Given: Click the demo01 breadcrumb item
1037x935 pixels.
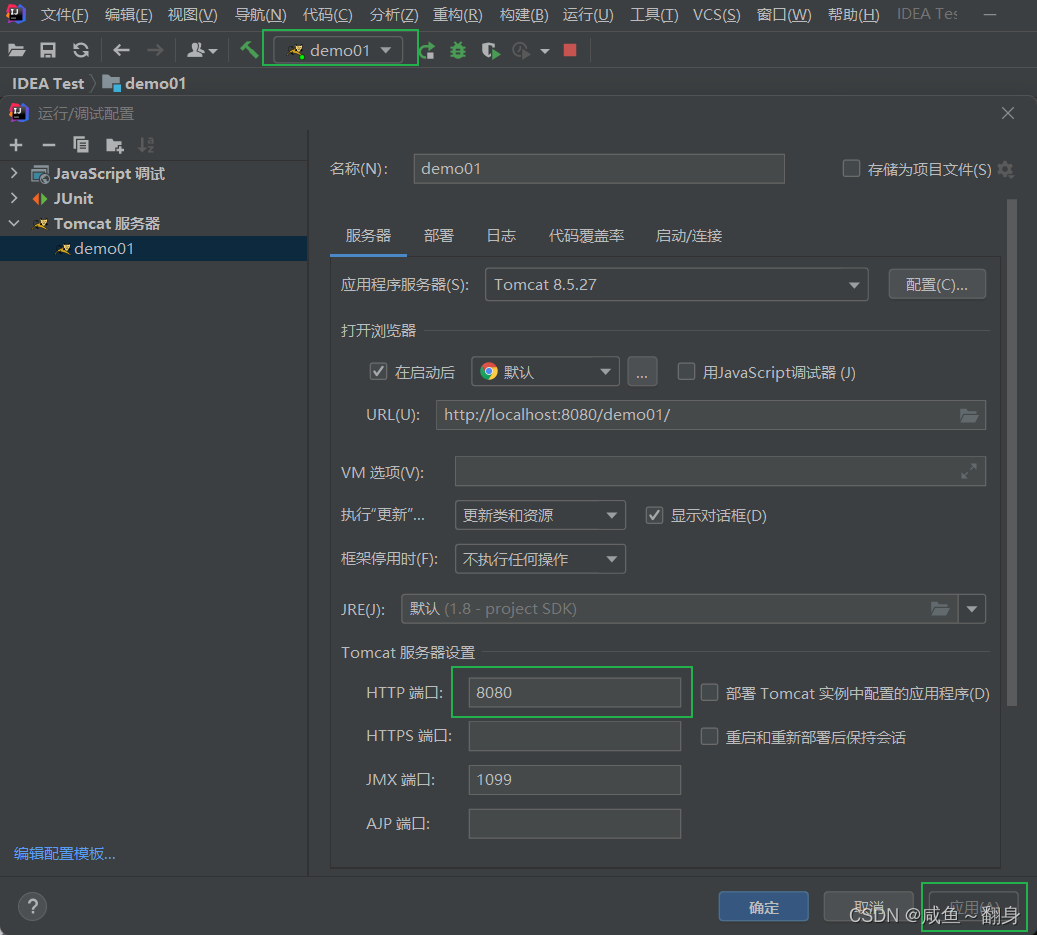Looking at the screenshot, I should coord(144,83).
